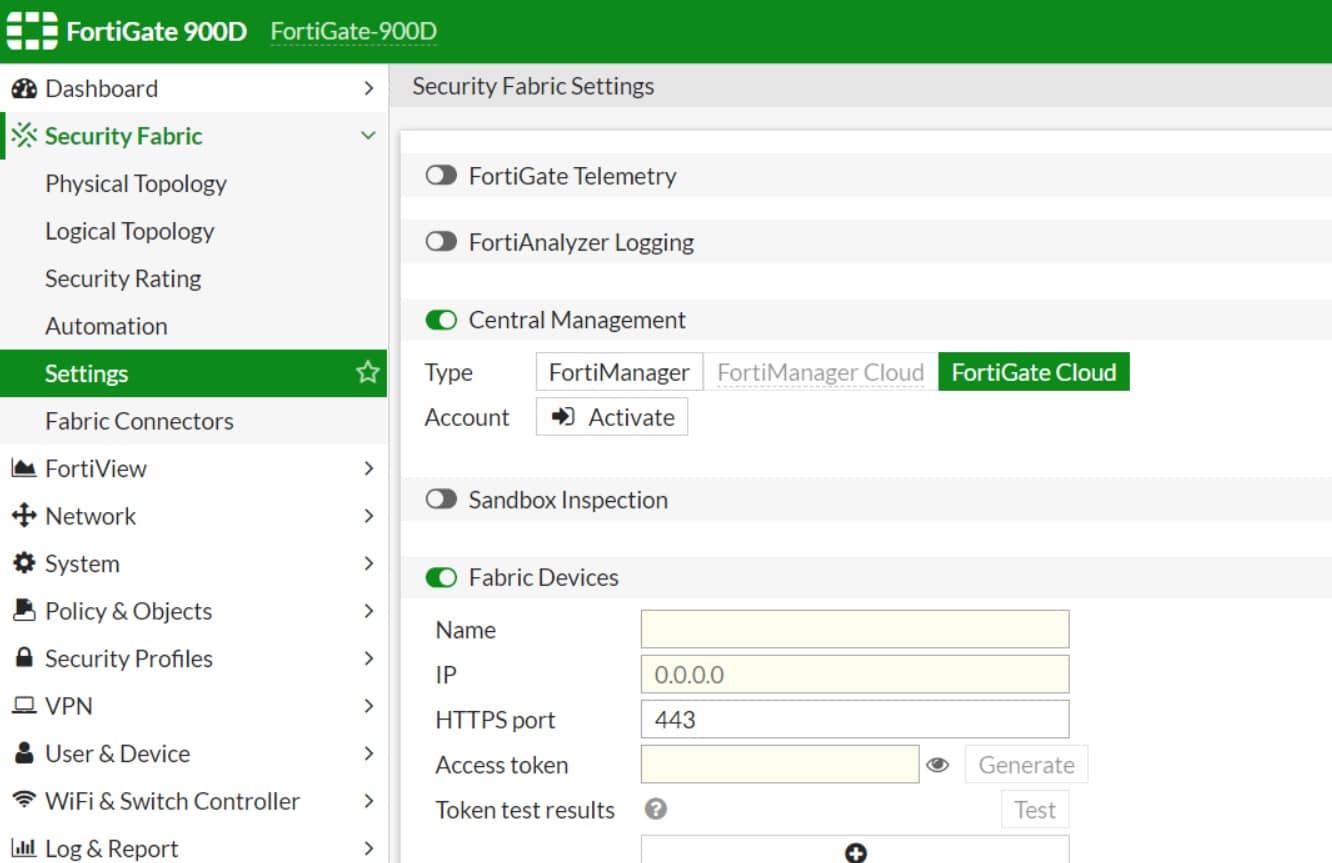Screen dimensions: 1332x863
Task: Click the Security Fabric icon
Action: pyautogui.click(x=24, y=136)
